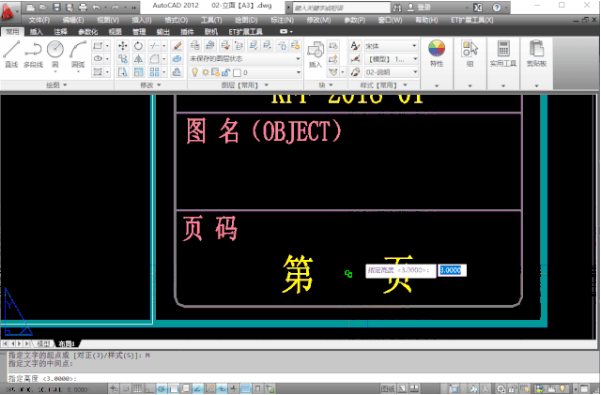Image resolution: width=601 pixels, height=395 pixels.
Task: Click the Mirror tool icon
Action: (x=138, y=59)
